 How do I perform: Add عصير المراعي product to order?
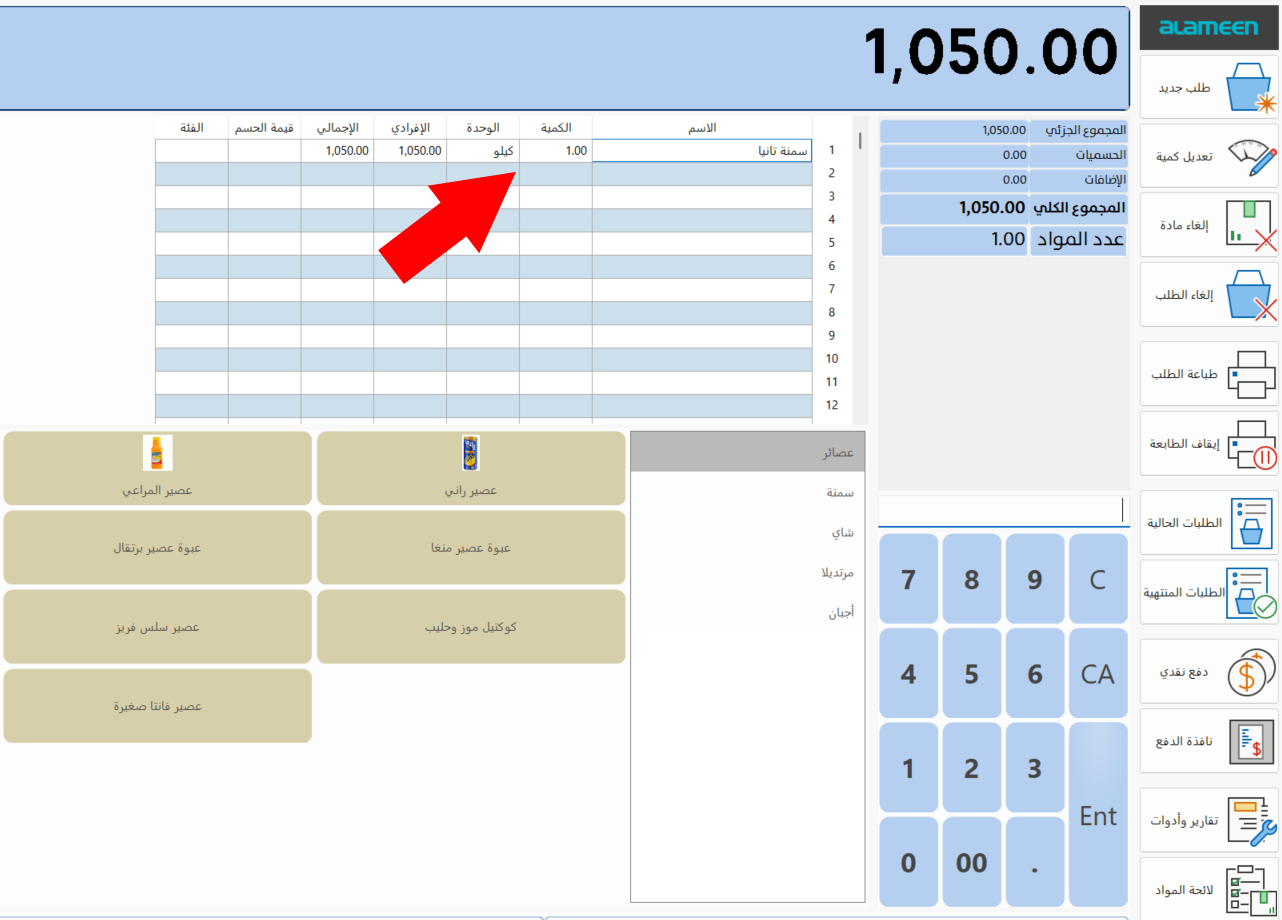point(158,468)
